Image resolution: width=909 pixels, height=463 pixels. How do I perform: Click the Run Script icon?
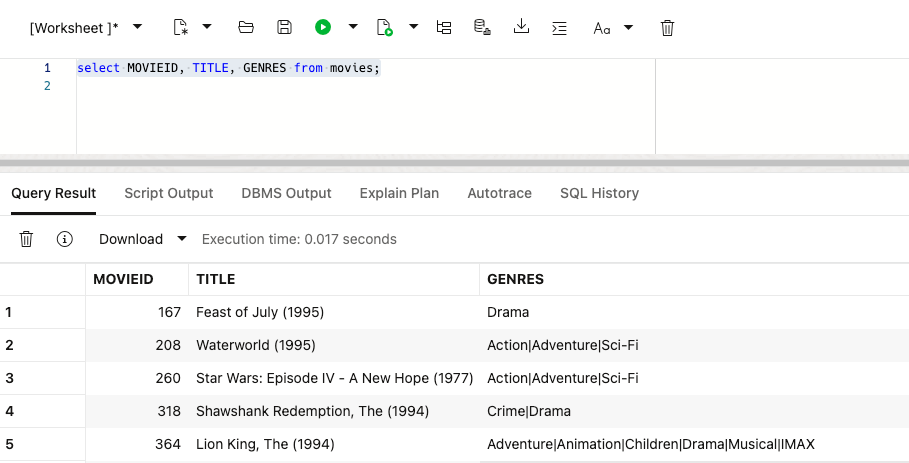coord(384,28)
